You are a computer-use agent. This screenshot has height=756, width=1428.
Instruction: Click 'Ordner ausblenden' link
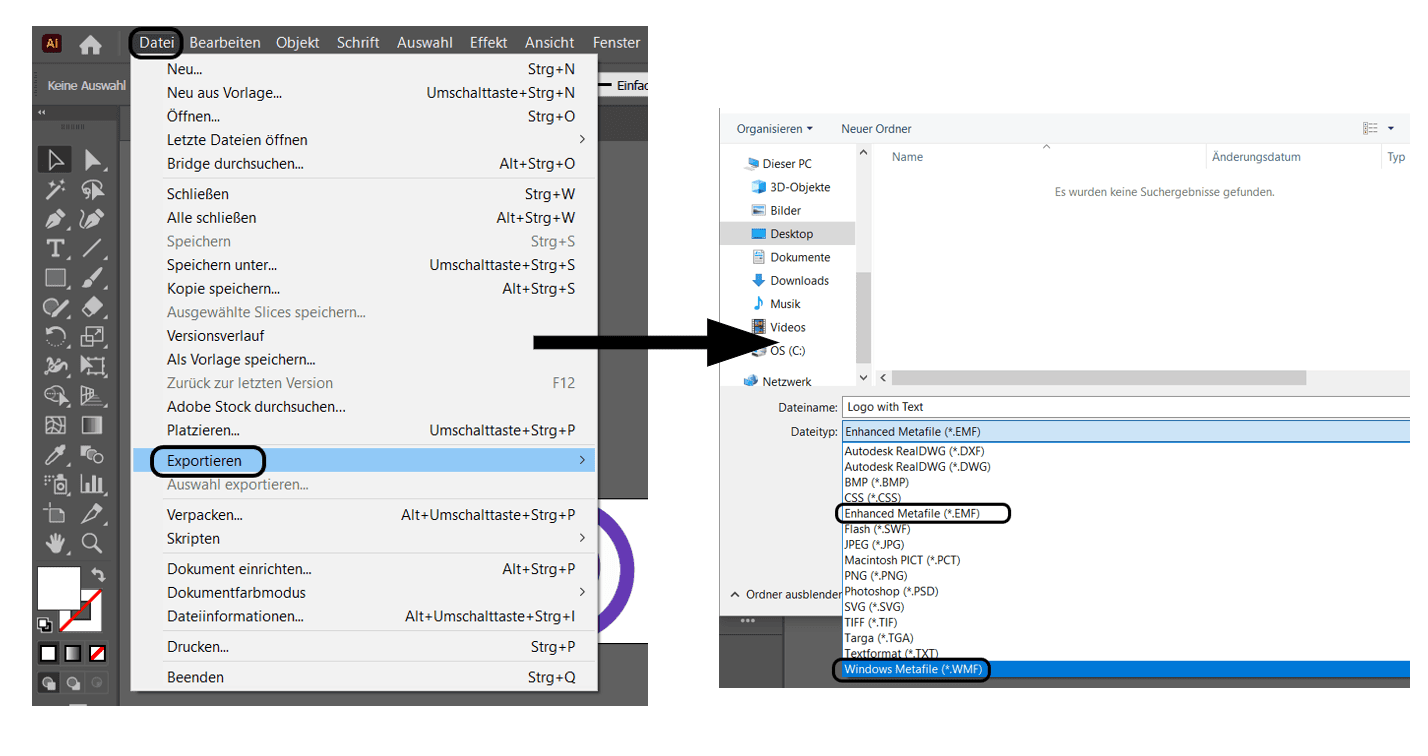tap(787, 595)
